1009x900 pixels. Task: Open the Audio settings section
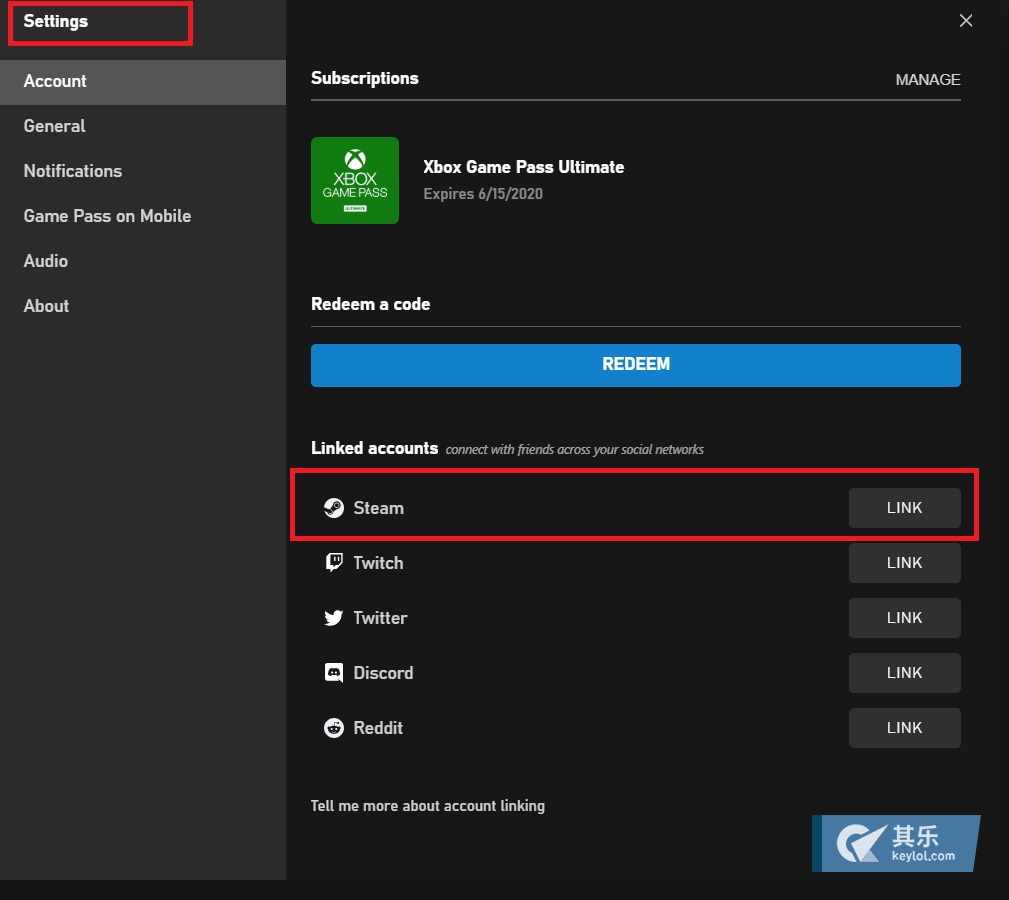coord(45,261)
